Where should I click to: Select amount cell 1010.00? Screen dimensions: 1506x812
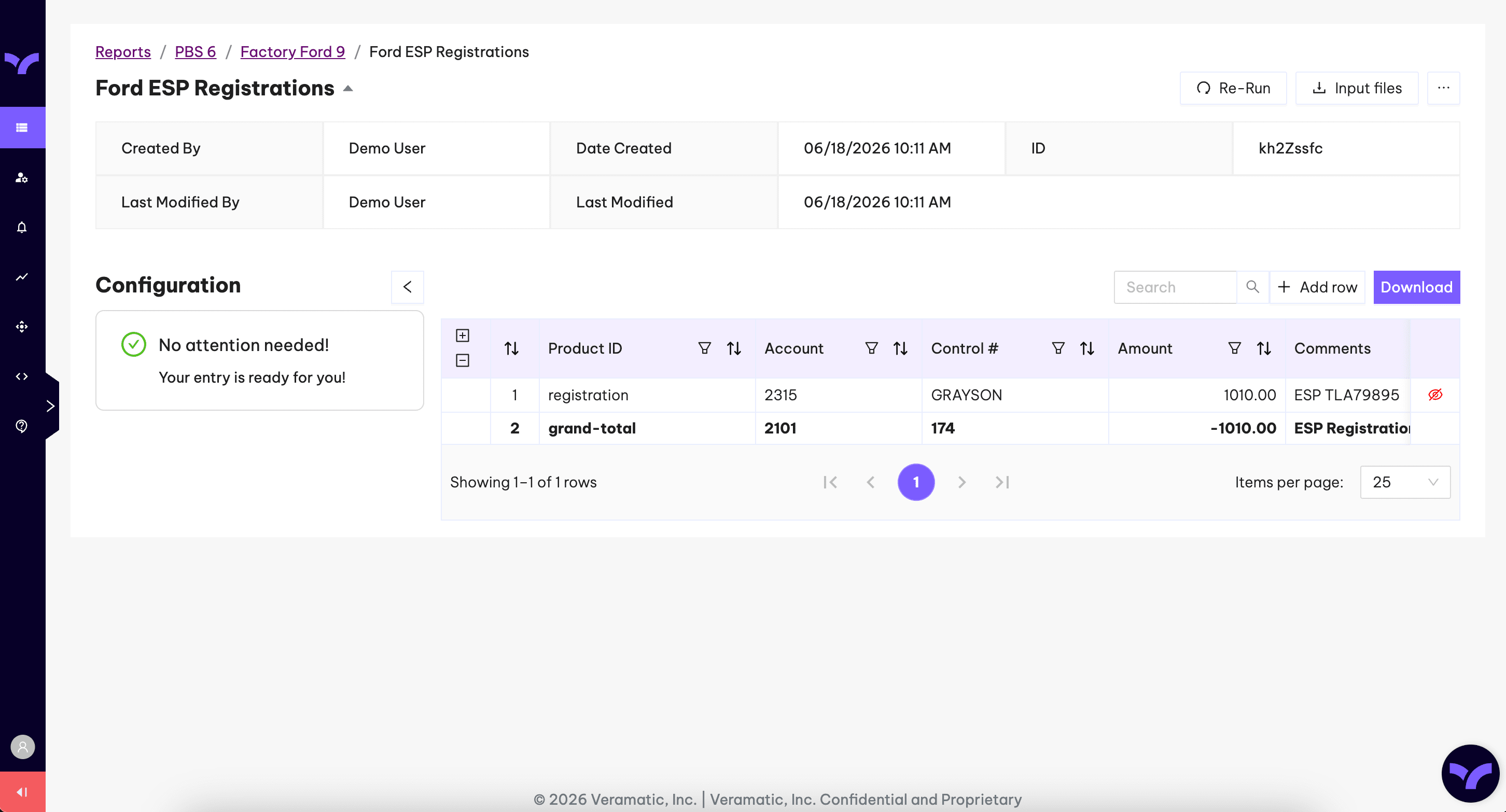coord(1197,395)
